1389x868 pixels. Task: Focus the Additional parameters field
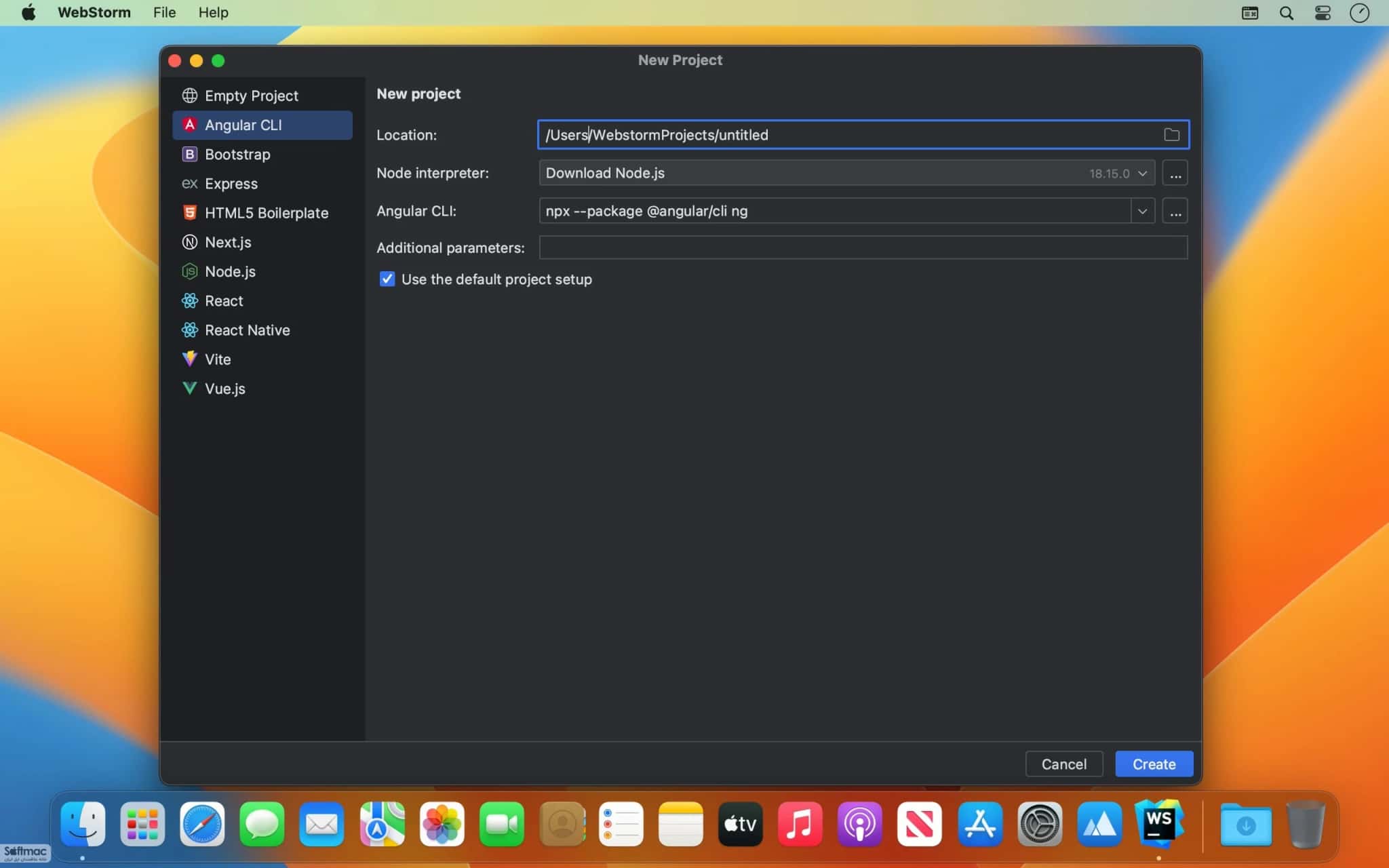tap(863, 248)
